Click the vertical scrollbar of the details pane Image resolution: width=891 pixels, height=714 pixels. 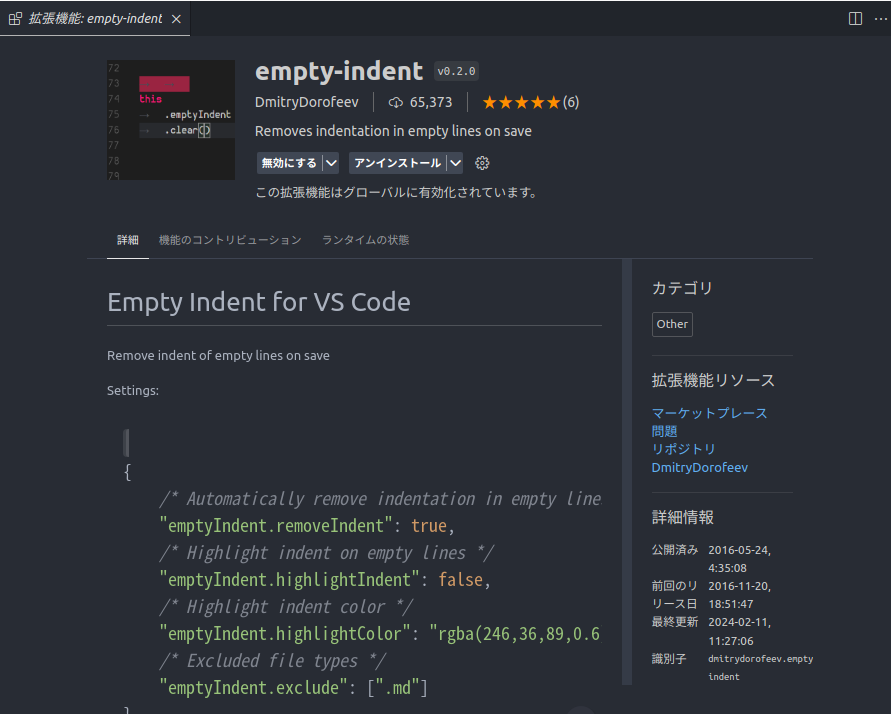[627, 471]
